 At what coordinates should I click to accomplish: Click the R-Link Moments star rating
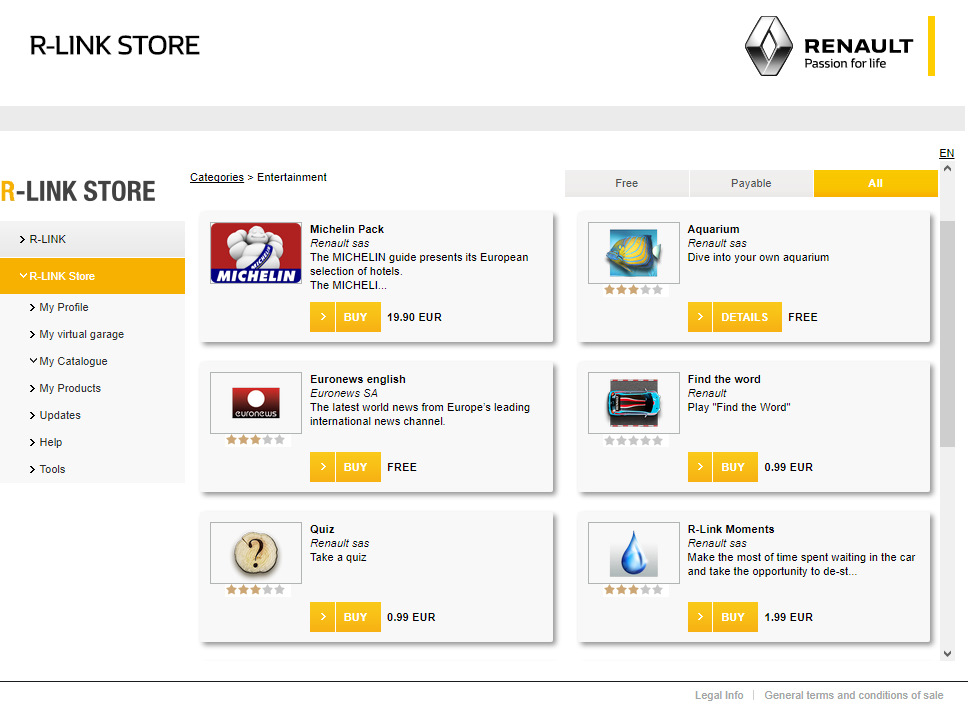coord(634,589)
